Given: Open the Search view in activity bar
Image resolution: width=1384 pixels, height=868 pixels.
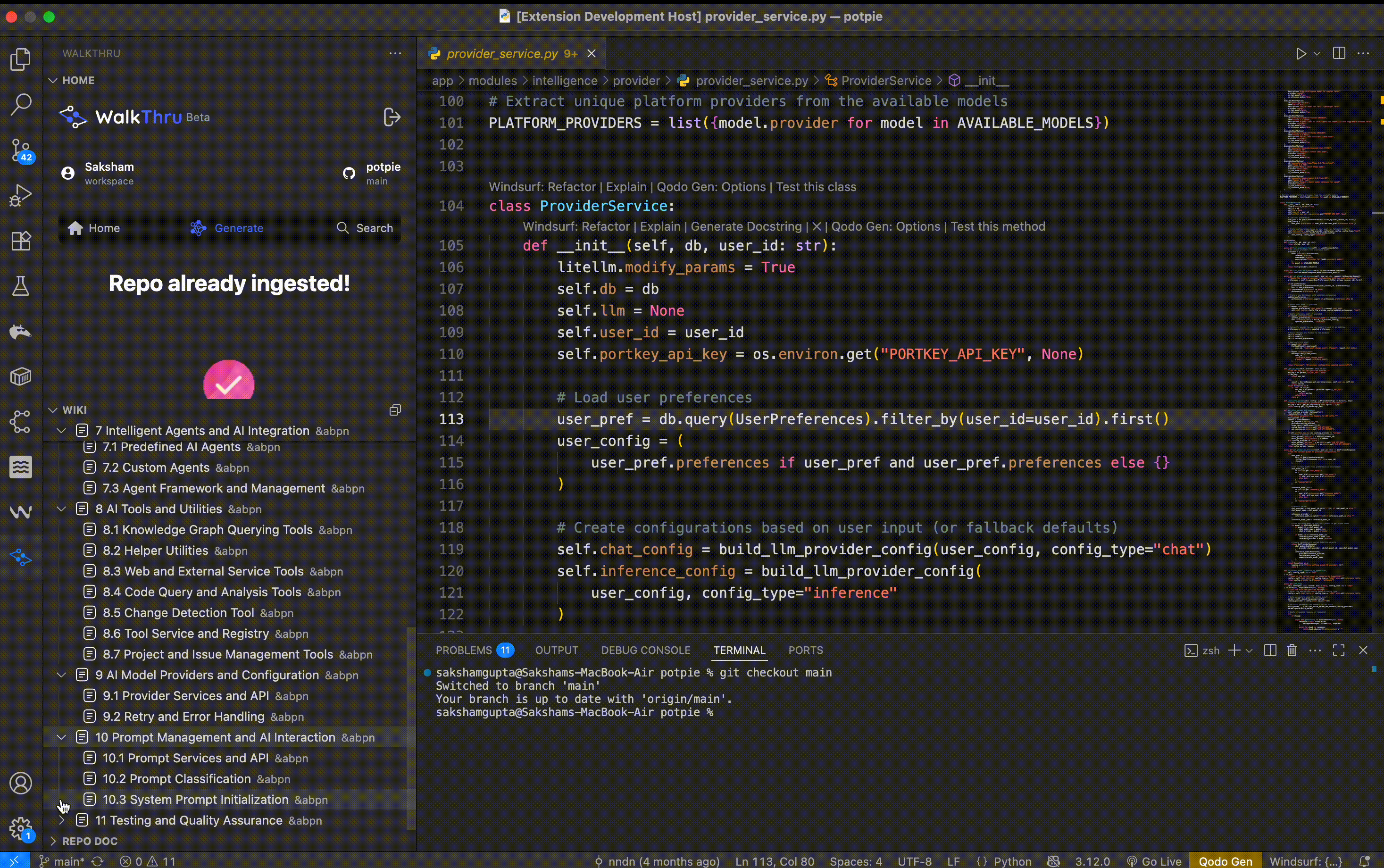Looking at the screenshot, I should [x=21, y=104].
